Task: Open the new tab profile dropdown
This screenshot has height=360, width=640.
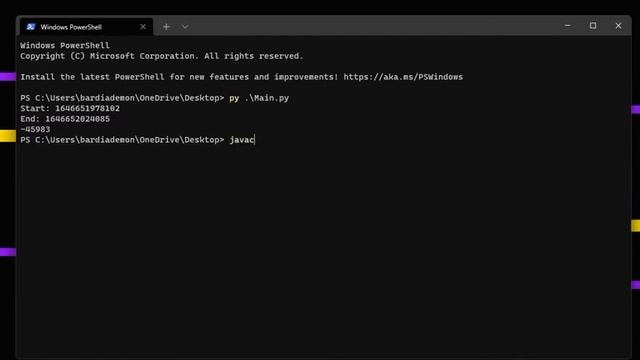Action: tap(185, 27)
